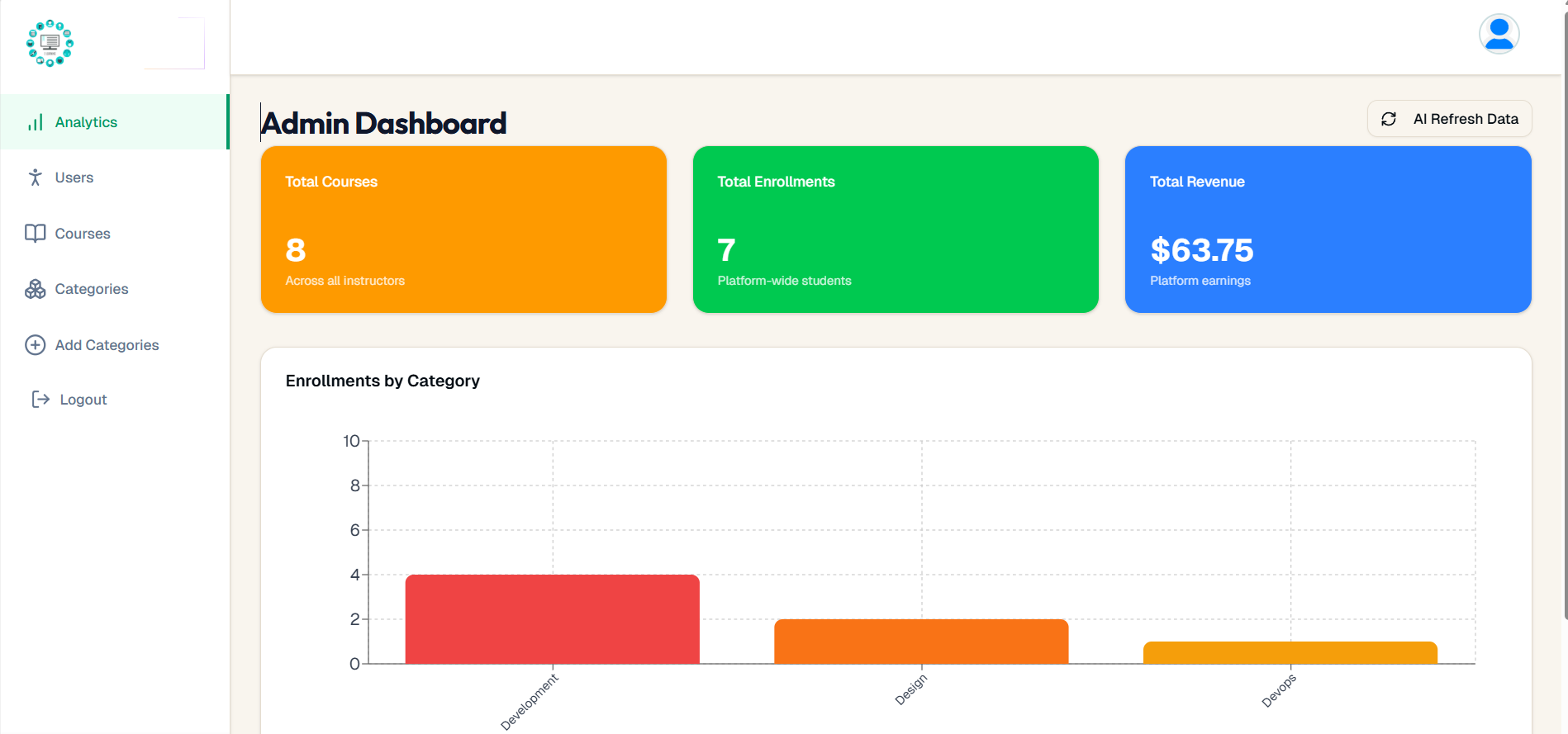Click the red Development bar
This screenshot has width=1568, height=734.
point(553,619)
